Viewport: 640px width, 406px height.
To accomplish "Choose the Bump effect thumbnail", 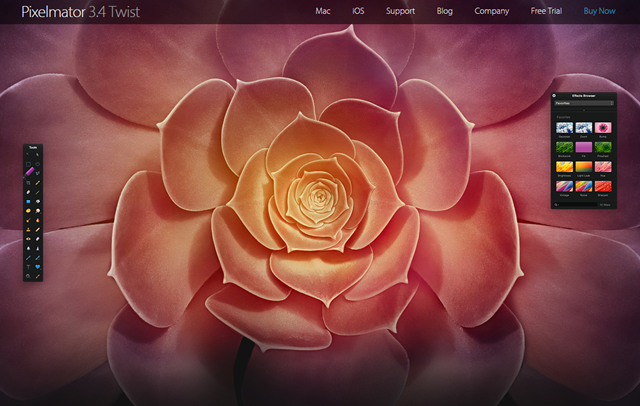I will coord(603,129).
